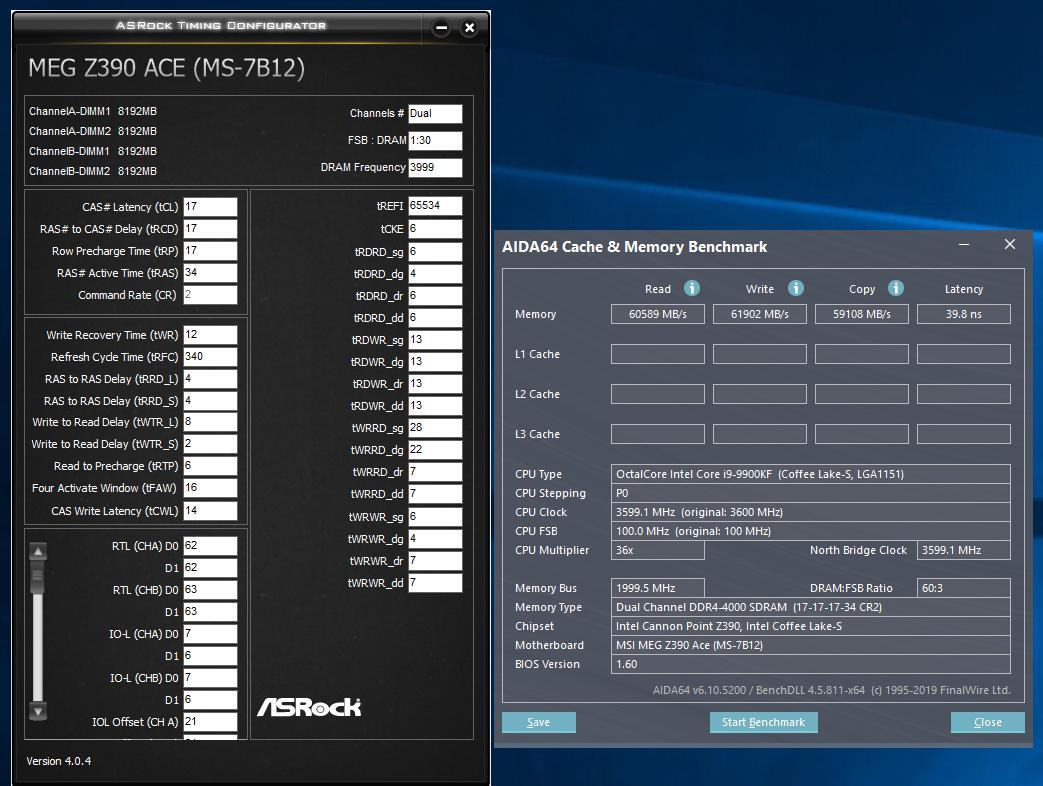Click the ChannelA-DIMM1 8192MB entry

click(93, 111)
